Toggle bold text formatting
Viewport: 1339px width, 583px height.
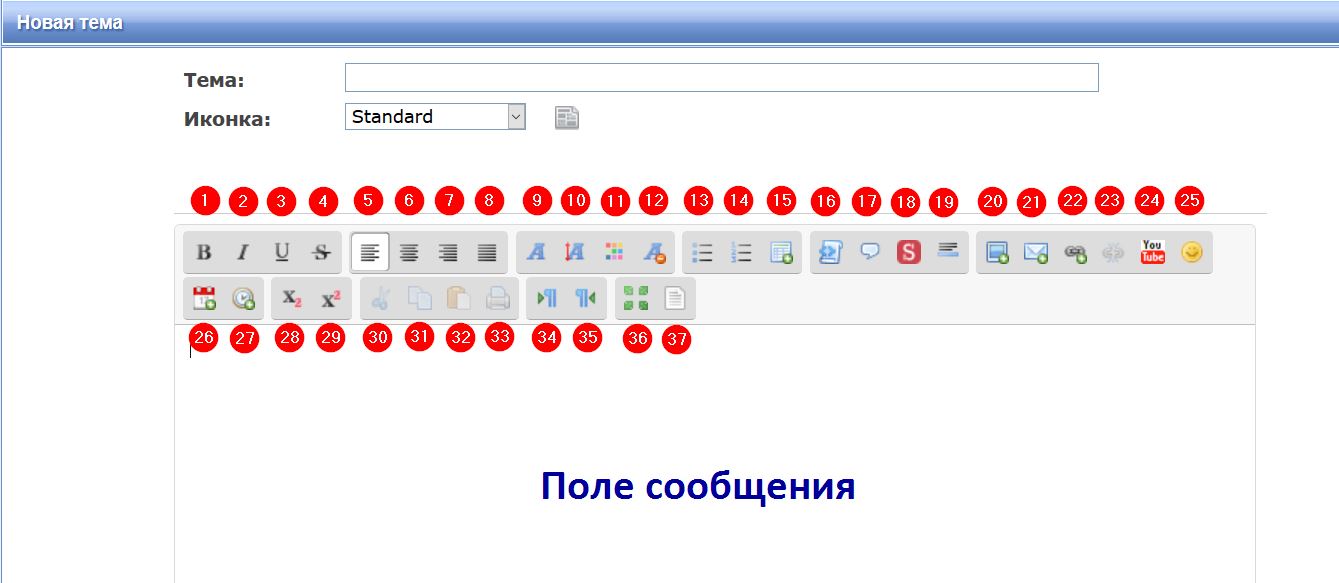coord(204,253)
